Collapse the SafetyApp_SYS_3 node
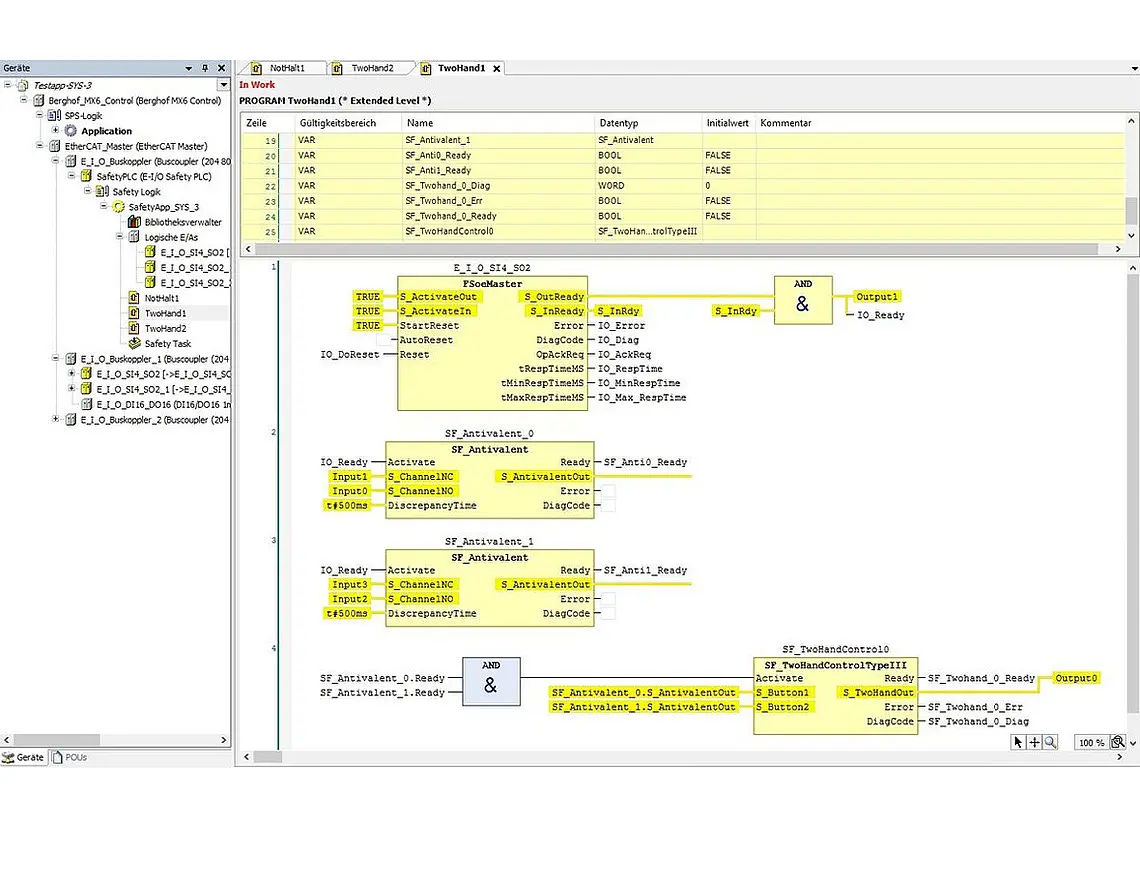The image size is (1140, 877). (103, 206)
